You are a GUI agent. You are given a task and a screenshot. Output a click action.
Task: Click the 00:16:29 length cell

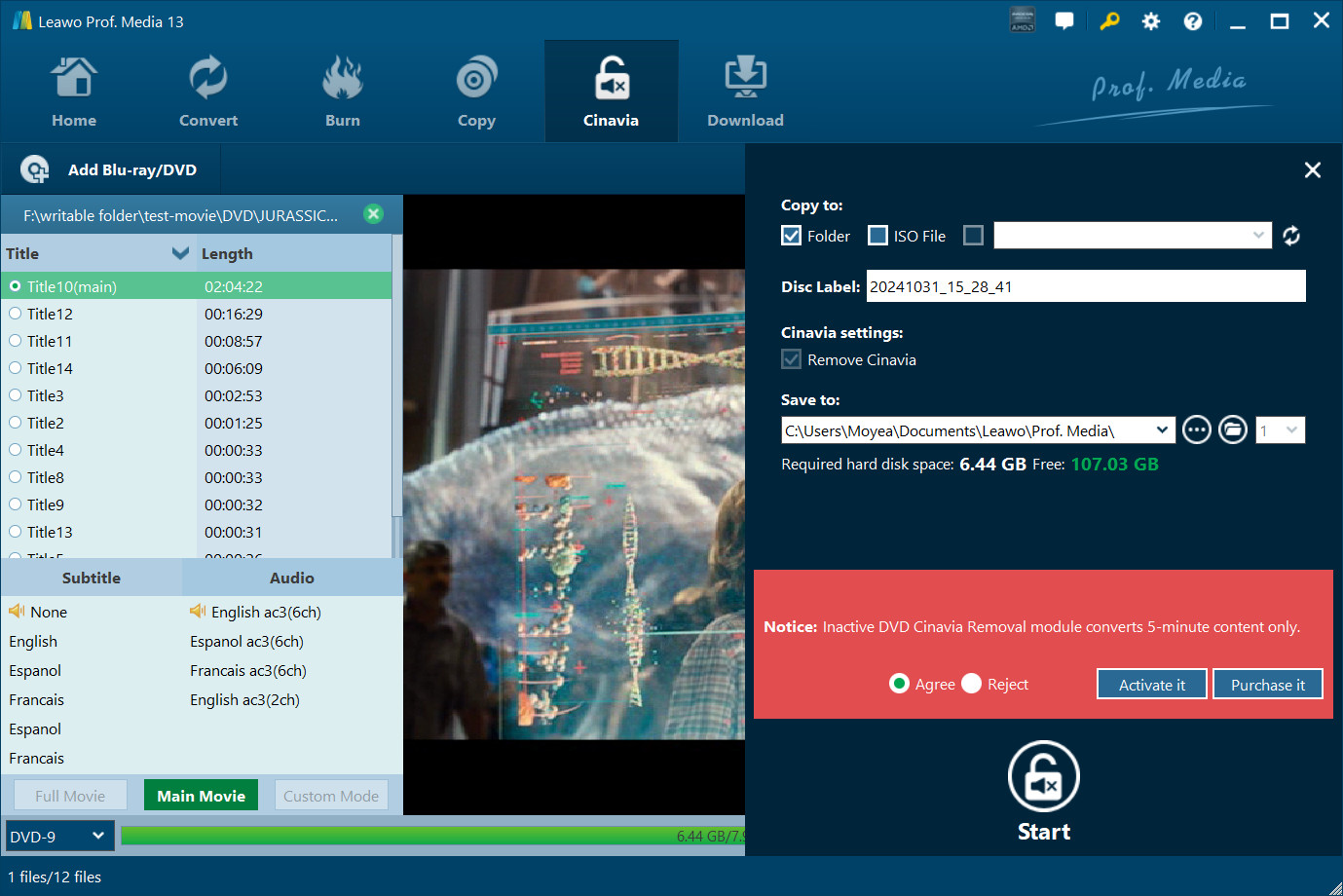[234, 314]
